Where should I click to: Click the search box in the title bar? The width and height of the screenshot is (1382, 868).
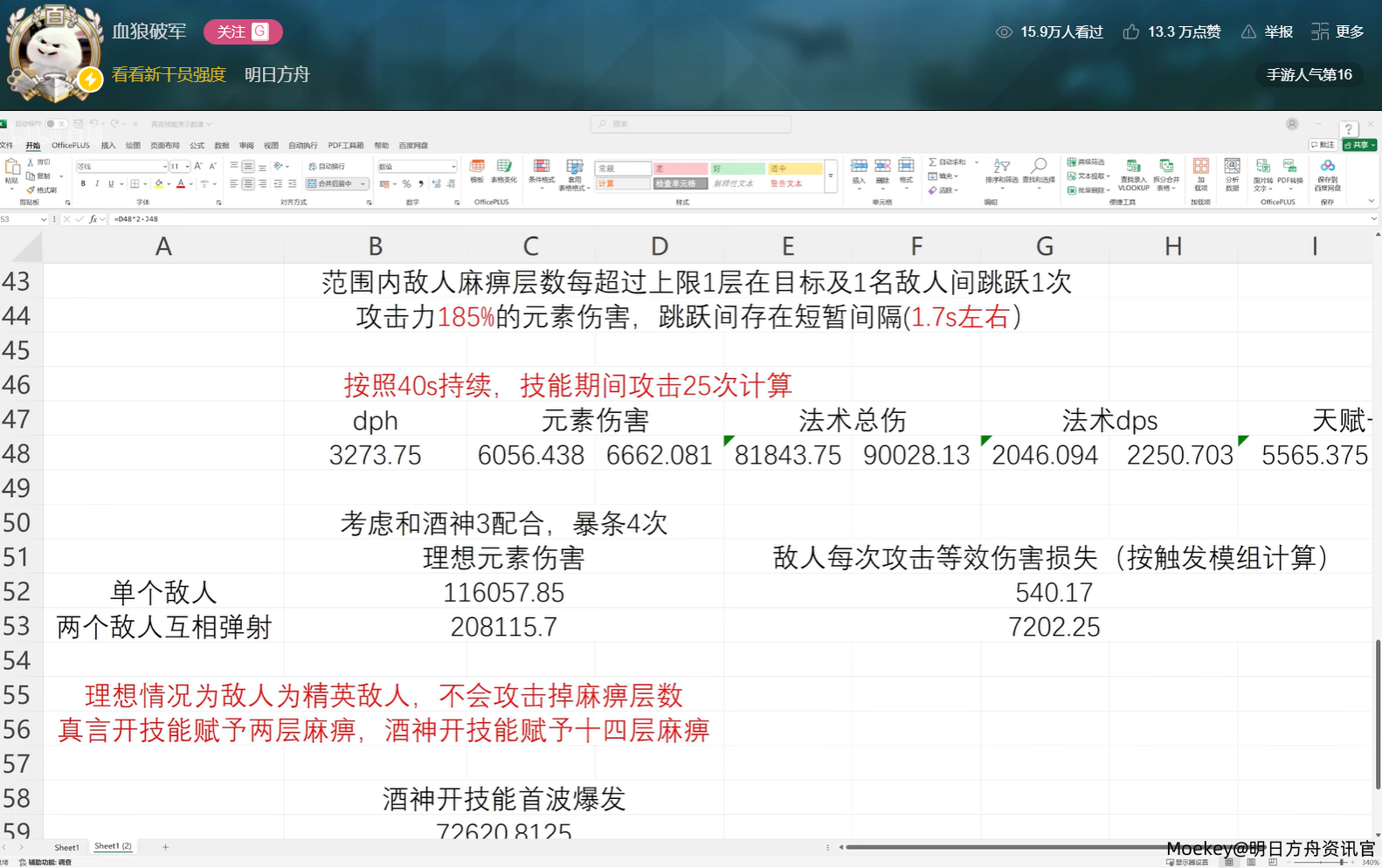[690, 124]
